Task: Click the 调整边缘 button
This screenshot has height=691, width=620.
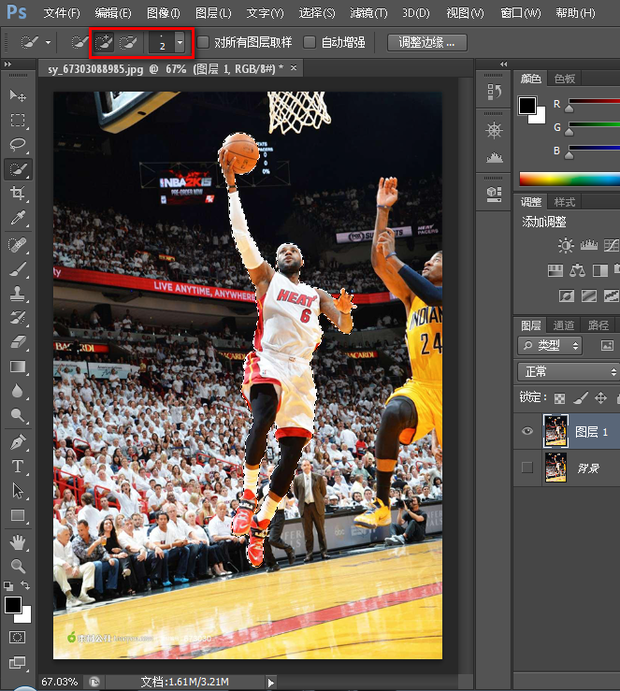Action: (427, 42)
